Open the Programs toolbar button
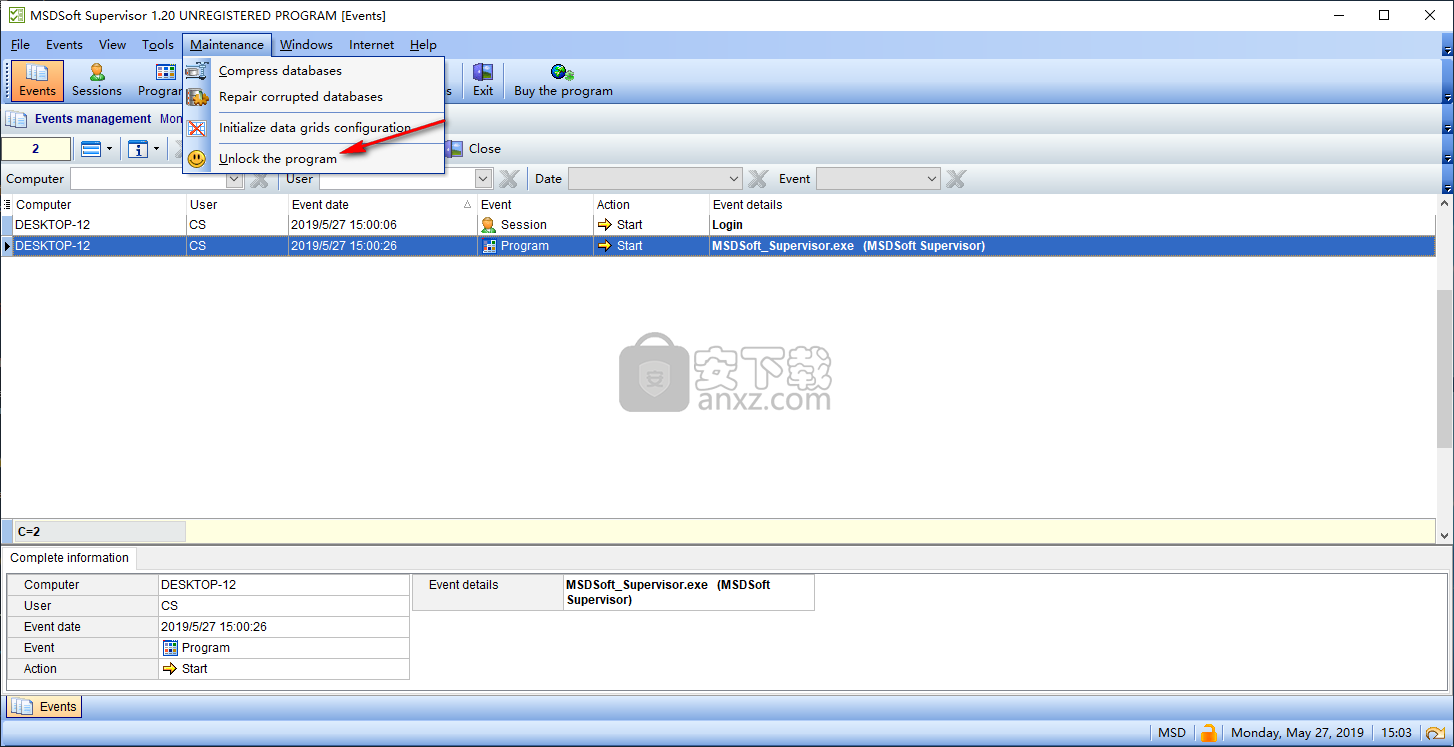Screen dimensions: 1454x747 pyautogui.click(x=158, y=80)
